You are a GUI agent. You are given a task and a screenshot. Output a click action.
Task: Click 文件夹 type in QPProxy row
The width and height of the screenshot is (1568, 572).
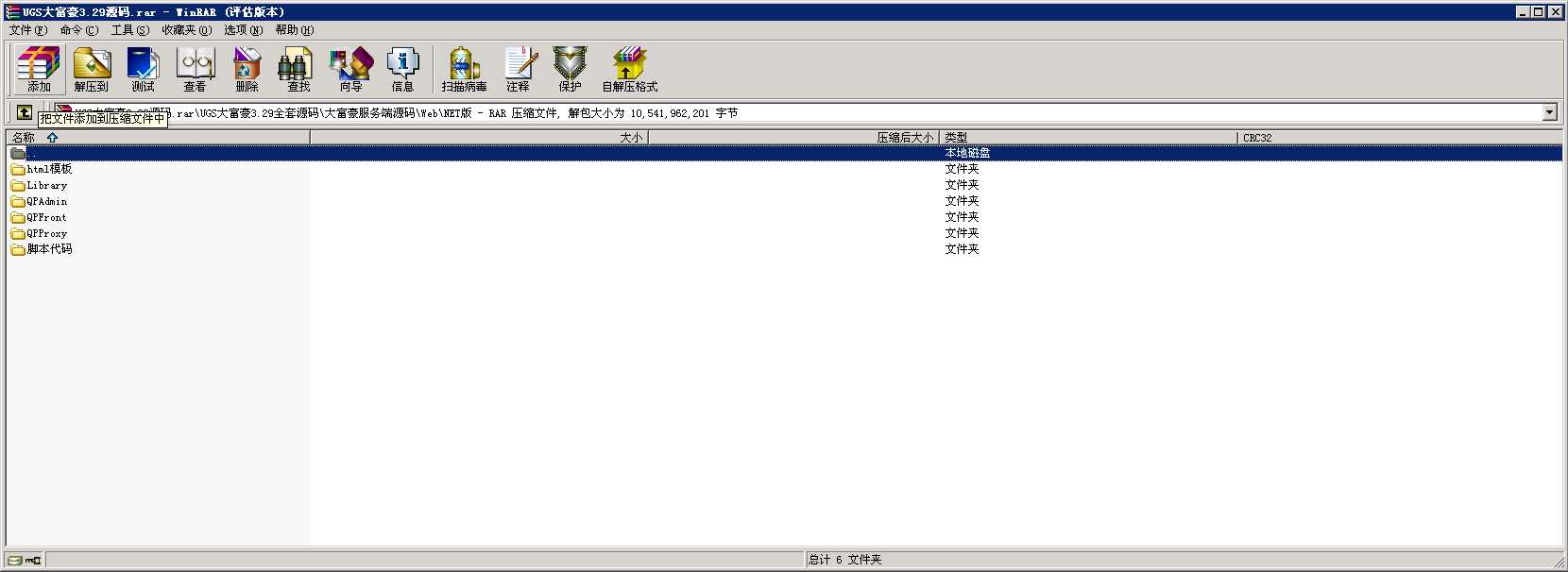point(962,234)
